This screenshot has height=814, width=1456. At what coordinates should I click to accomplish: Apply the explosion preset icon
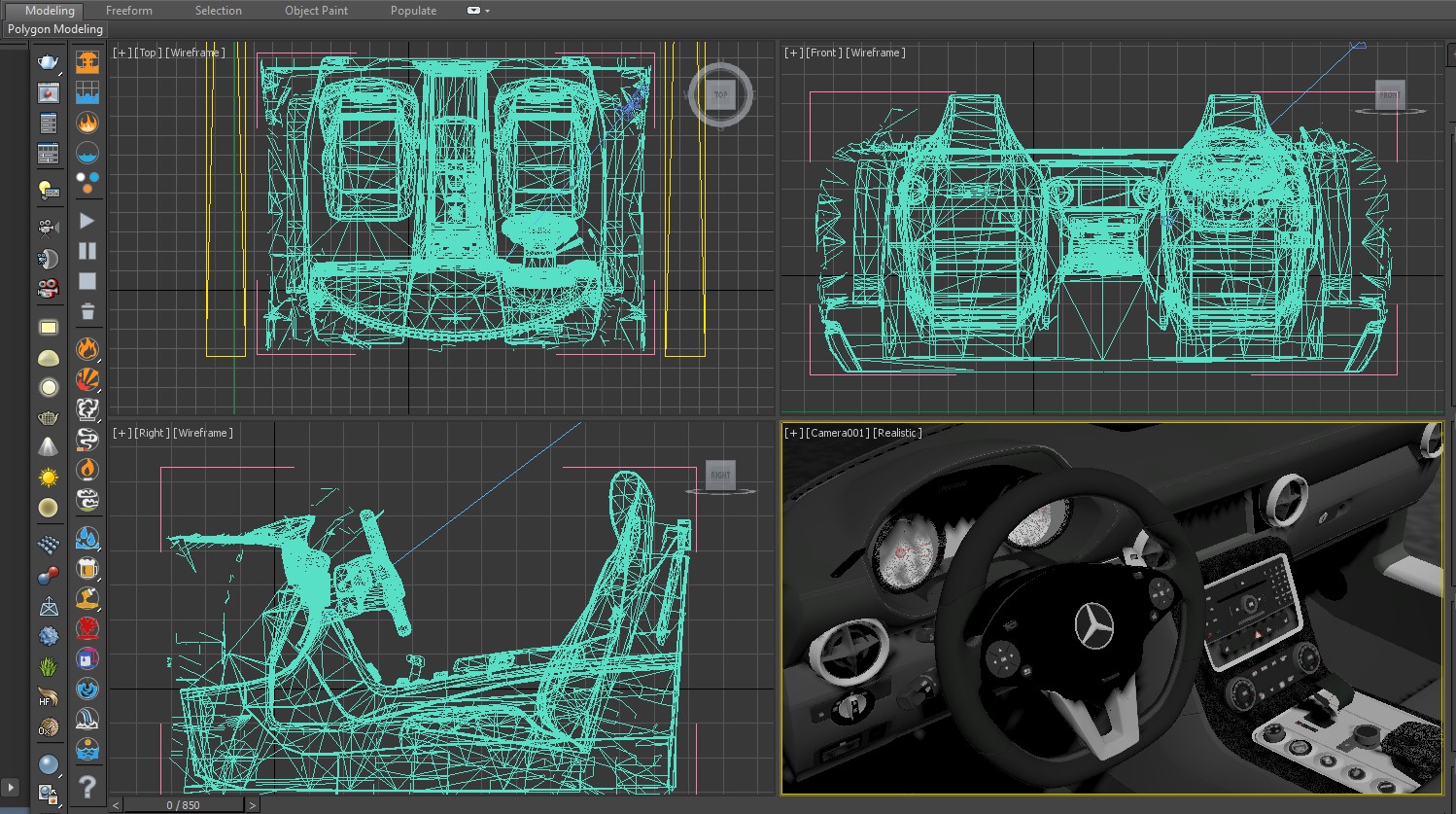[x=87, y=379]
